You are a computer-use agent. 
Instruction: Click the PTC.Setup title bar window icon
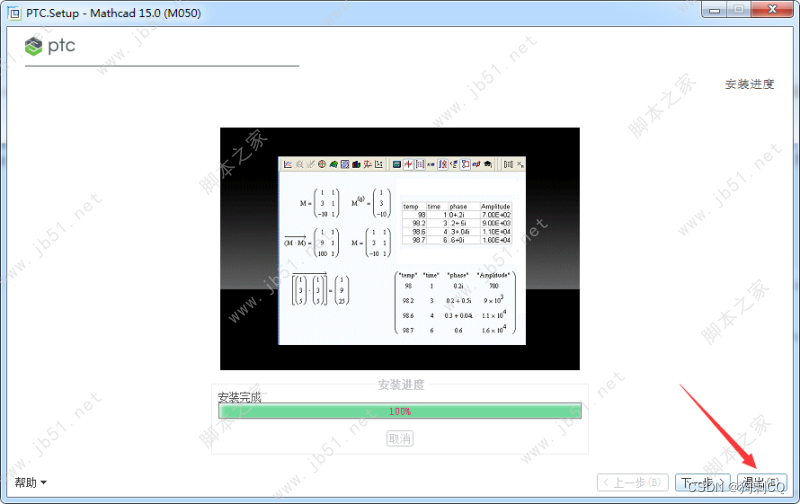pyautogui.click(x=14, y=13)
